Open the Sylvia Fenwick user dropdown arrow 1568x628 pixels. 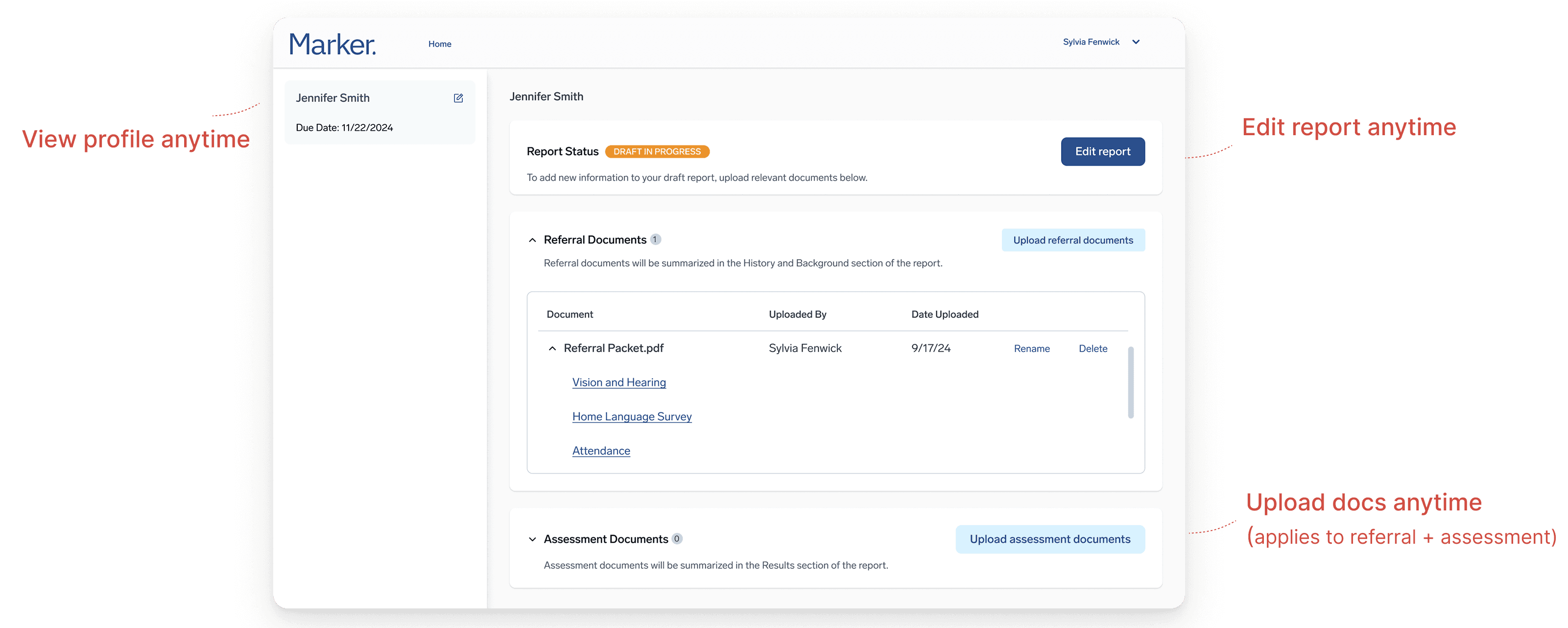point(1135,42)
